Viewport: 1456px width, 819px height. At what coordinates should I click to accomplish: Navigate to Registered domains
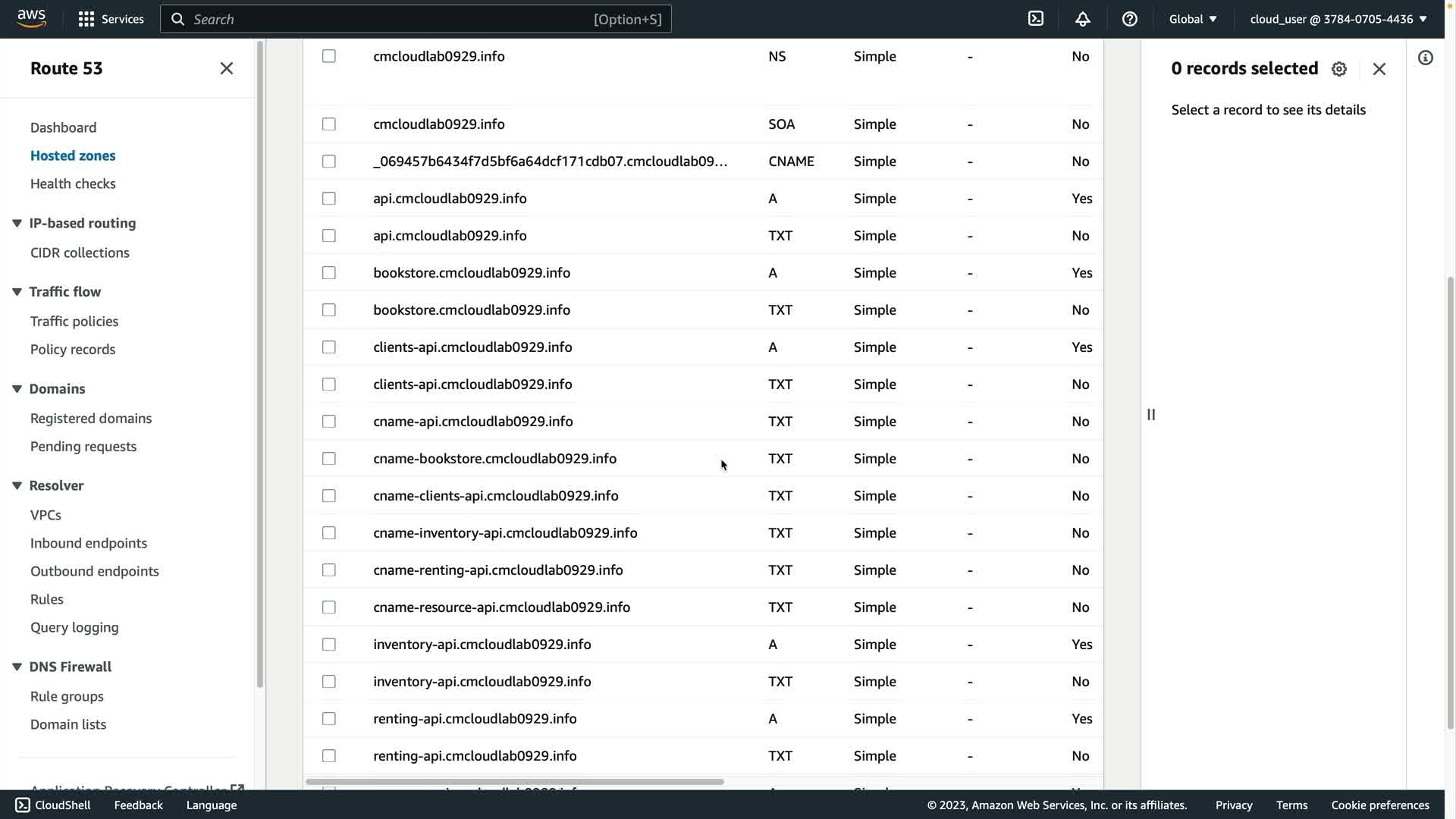[91, 419]
